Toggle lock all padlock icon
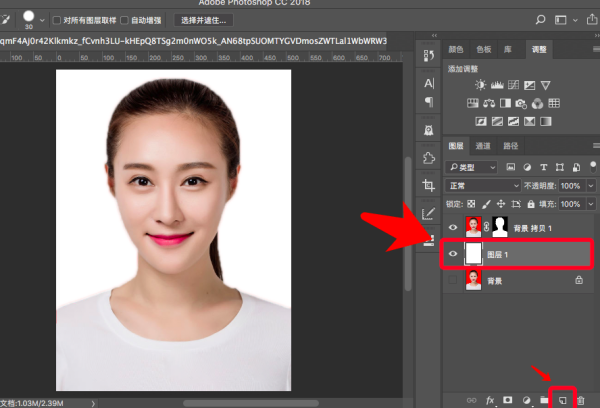The width and height of the screenshot is (600, 408). (x=531, y=204)
